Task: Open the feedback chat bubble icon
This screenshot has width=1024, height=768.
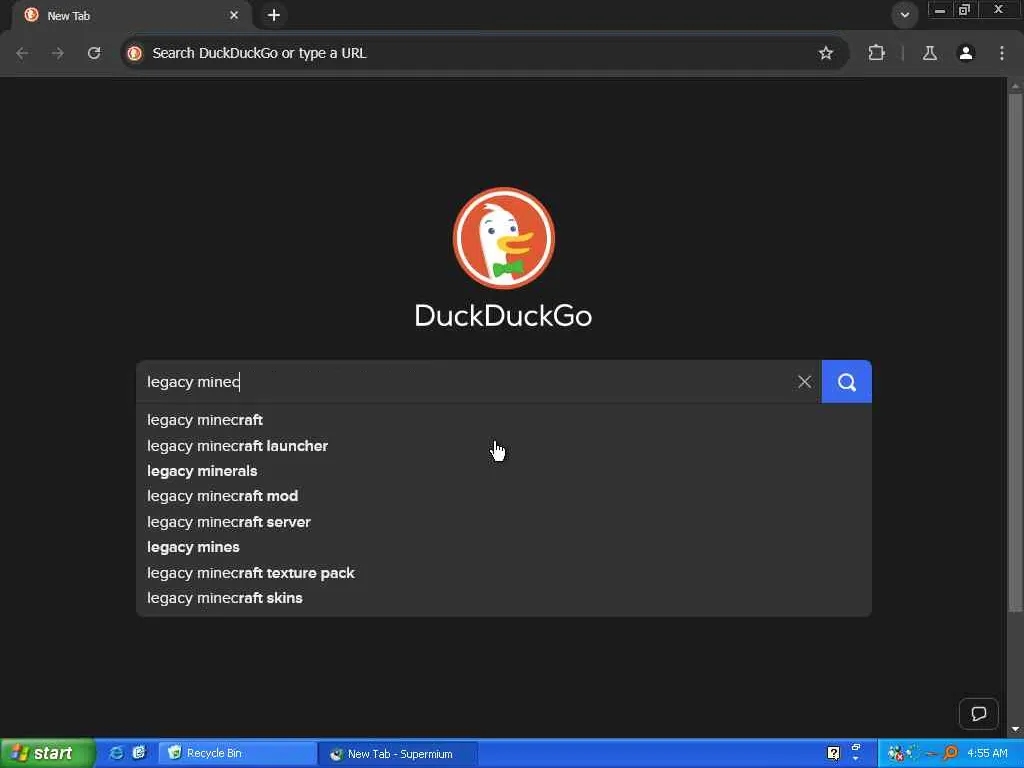Action: pos(978,714)
